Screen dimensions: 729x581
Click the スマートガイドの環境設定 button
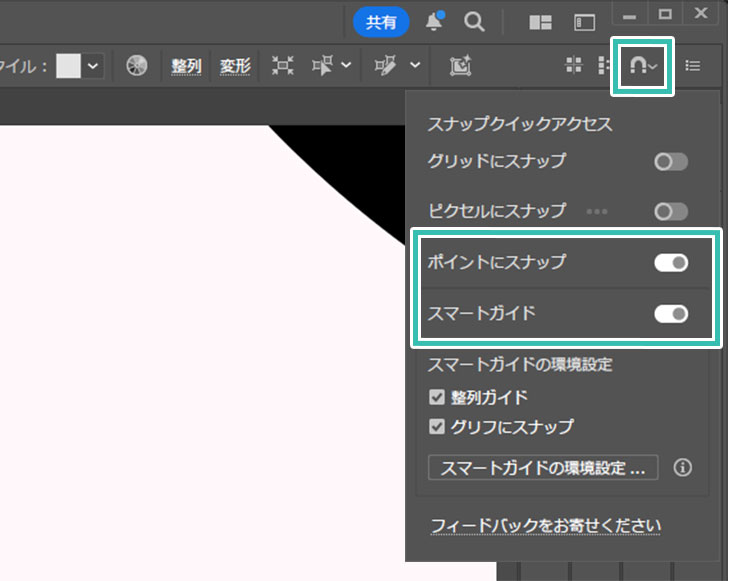[543, 467]
